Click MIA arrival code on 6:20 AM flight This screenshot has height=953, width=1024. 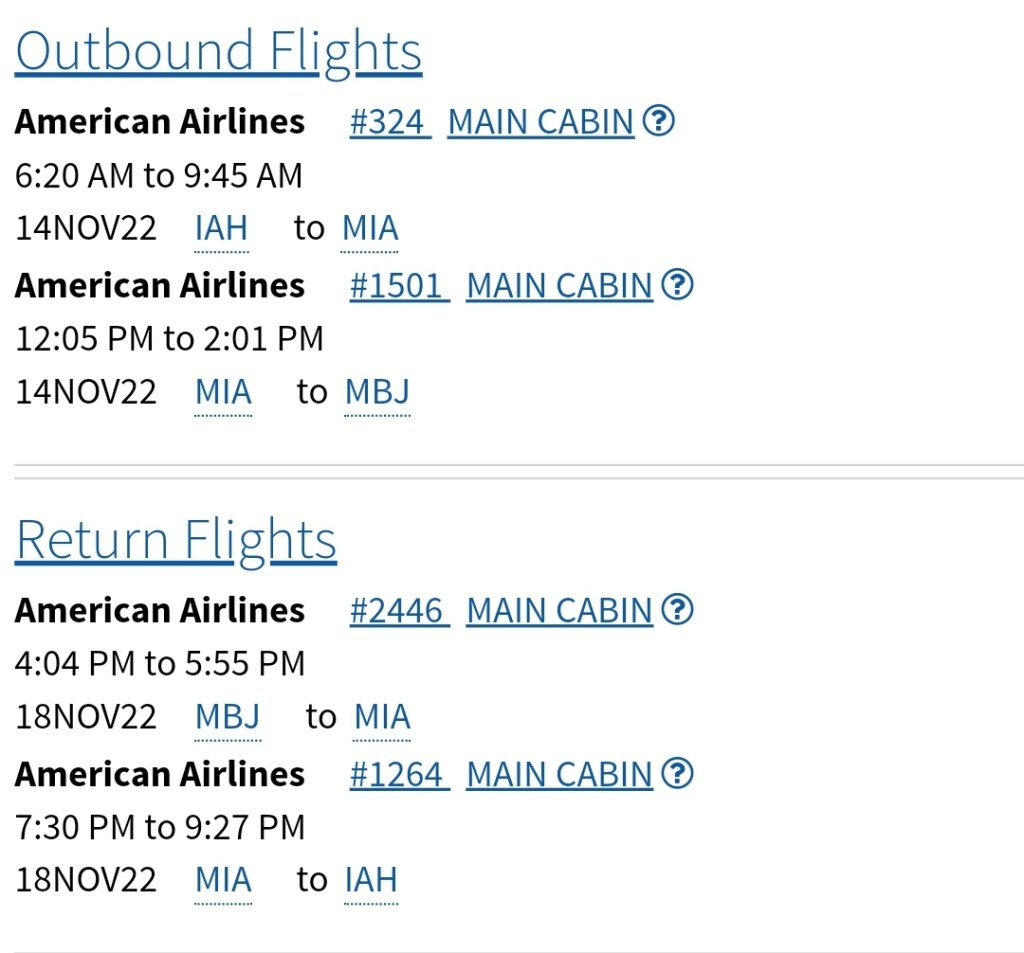tap(370, 228)
